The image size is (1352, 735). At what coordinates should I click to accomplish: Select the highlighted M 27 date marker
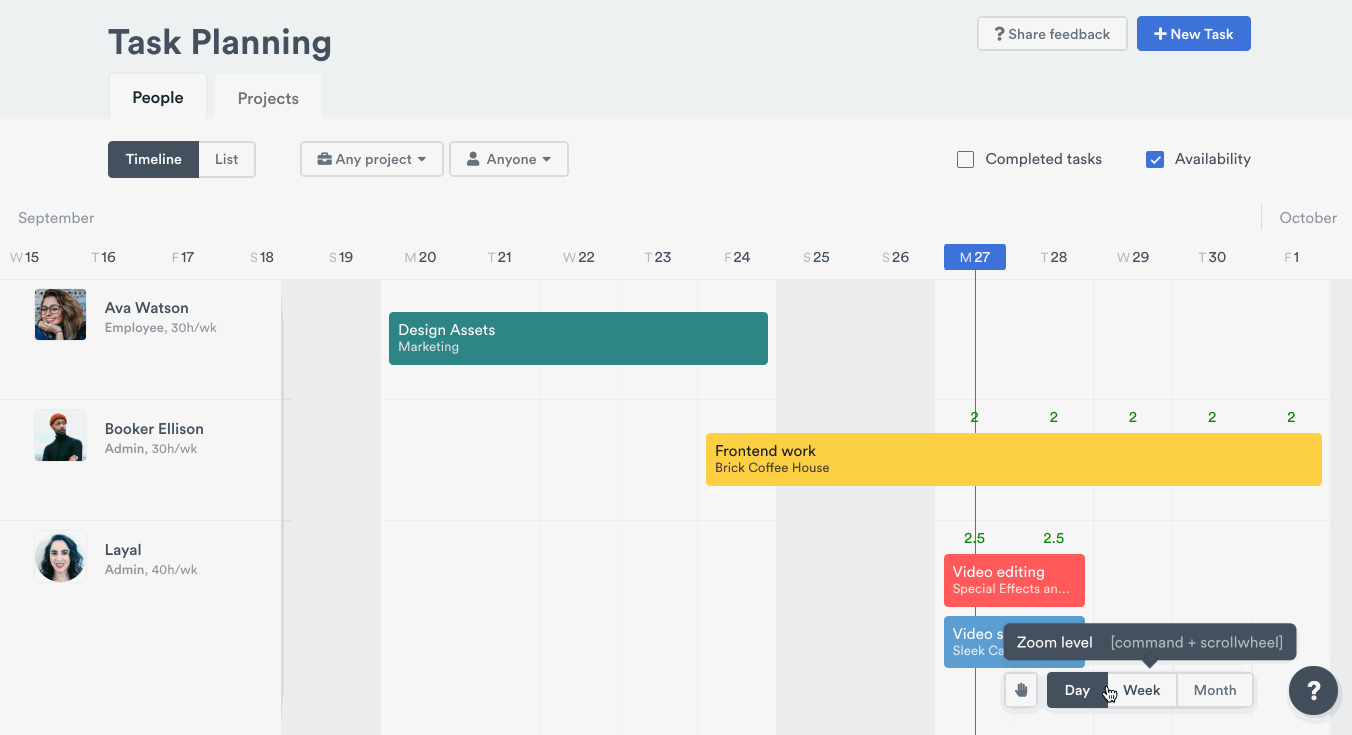pos(975,257)
